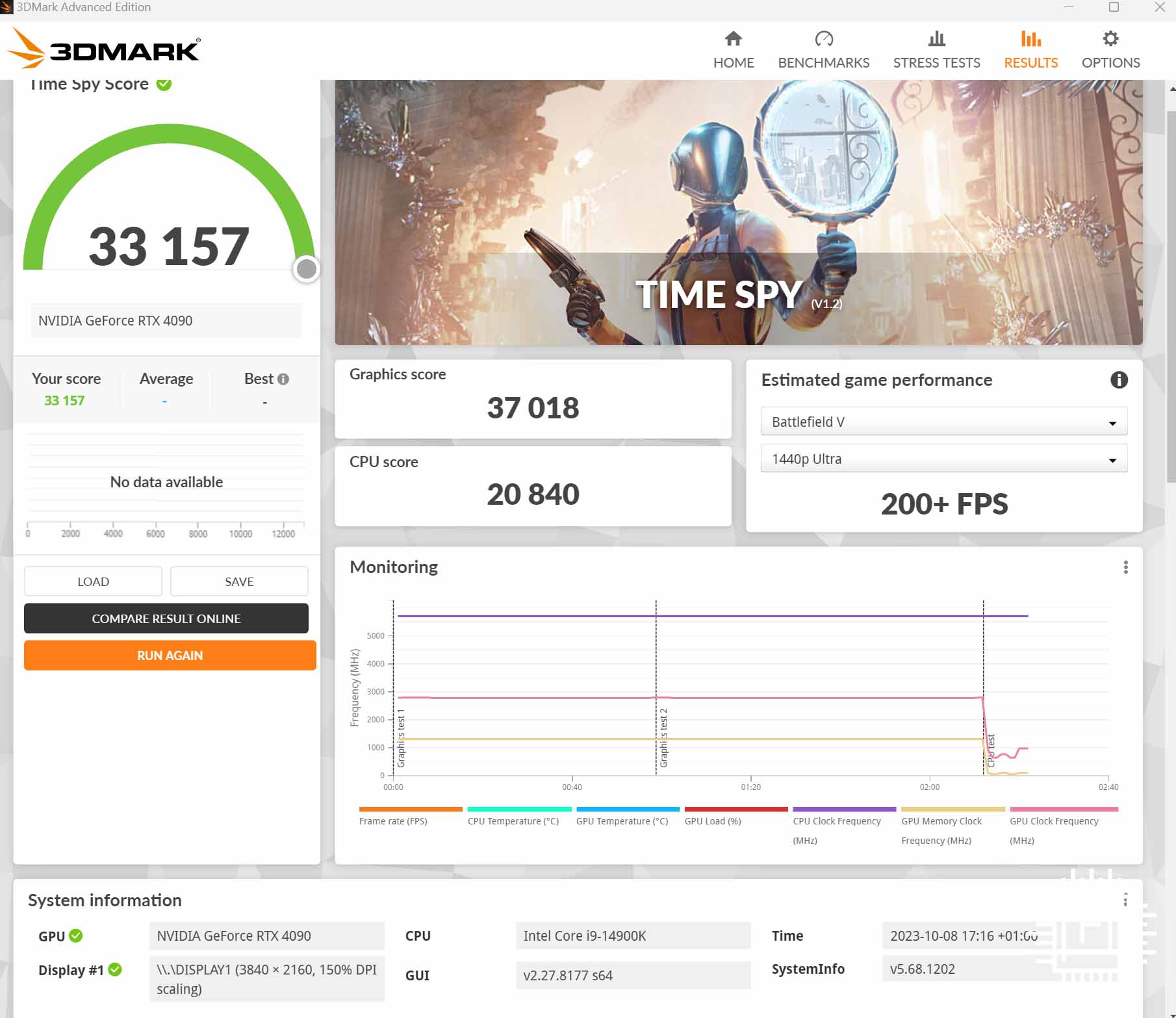Click the green validation check beside Time Spy Score
This screenshot has height=1018, width=1176.
[164, 84]
